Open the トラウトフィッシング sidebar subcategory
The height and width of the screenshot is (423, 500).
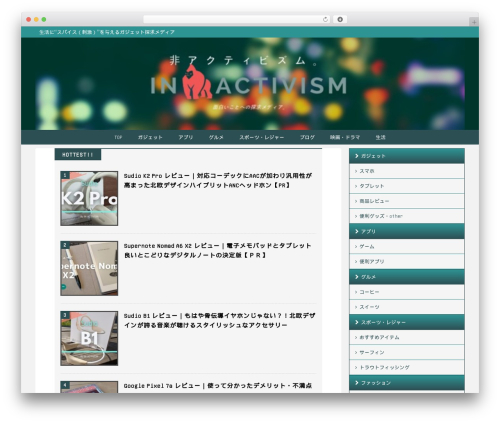(x=407, y=367)
